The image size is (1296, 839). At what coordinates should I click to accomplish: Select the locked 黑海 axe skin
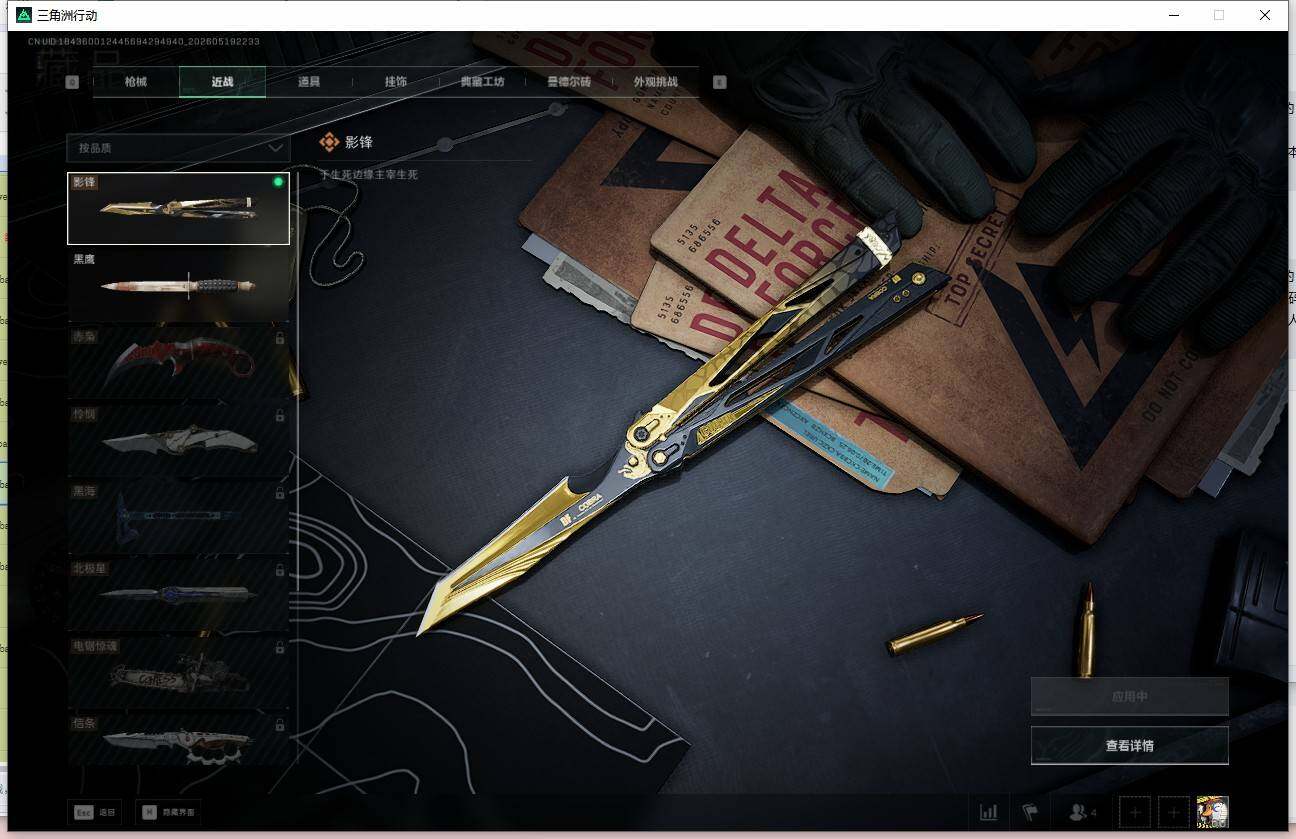pos(178,517)
